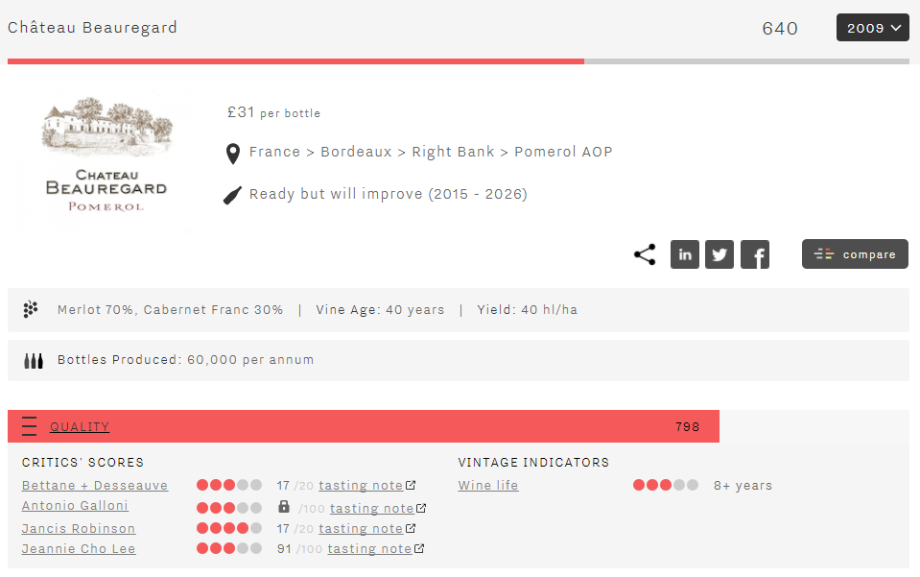The height and width of the screenshot is (577, 920).
Task: Click the Wine life rating dots
Action: [x=666, y=485]
